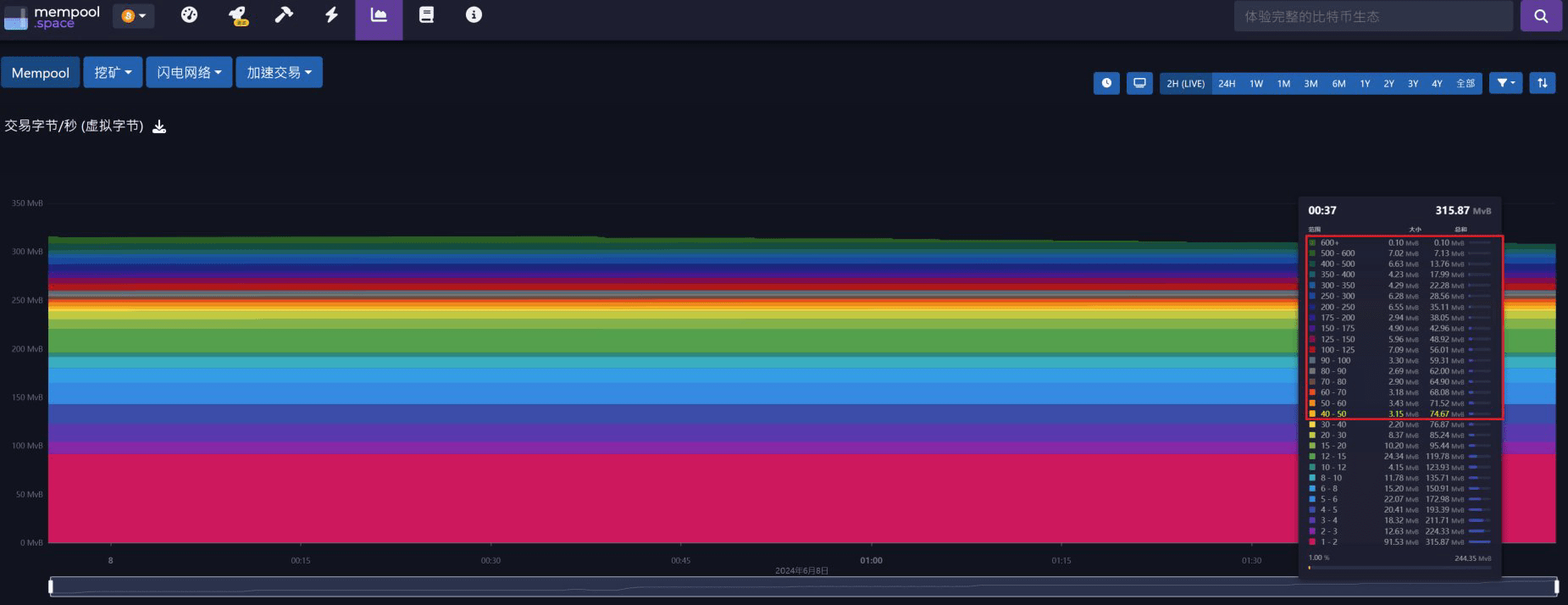
Task: Click the 20 - 30 fee range row
Action: (1400, 435)
